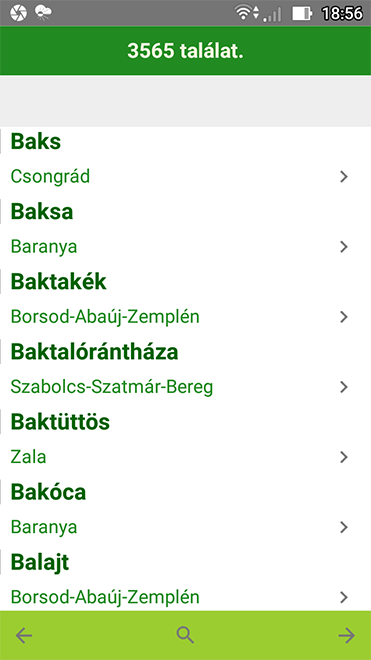Expand Csongrád entry chevron under Baks
371x660 pixels.
coord(344,177)
